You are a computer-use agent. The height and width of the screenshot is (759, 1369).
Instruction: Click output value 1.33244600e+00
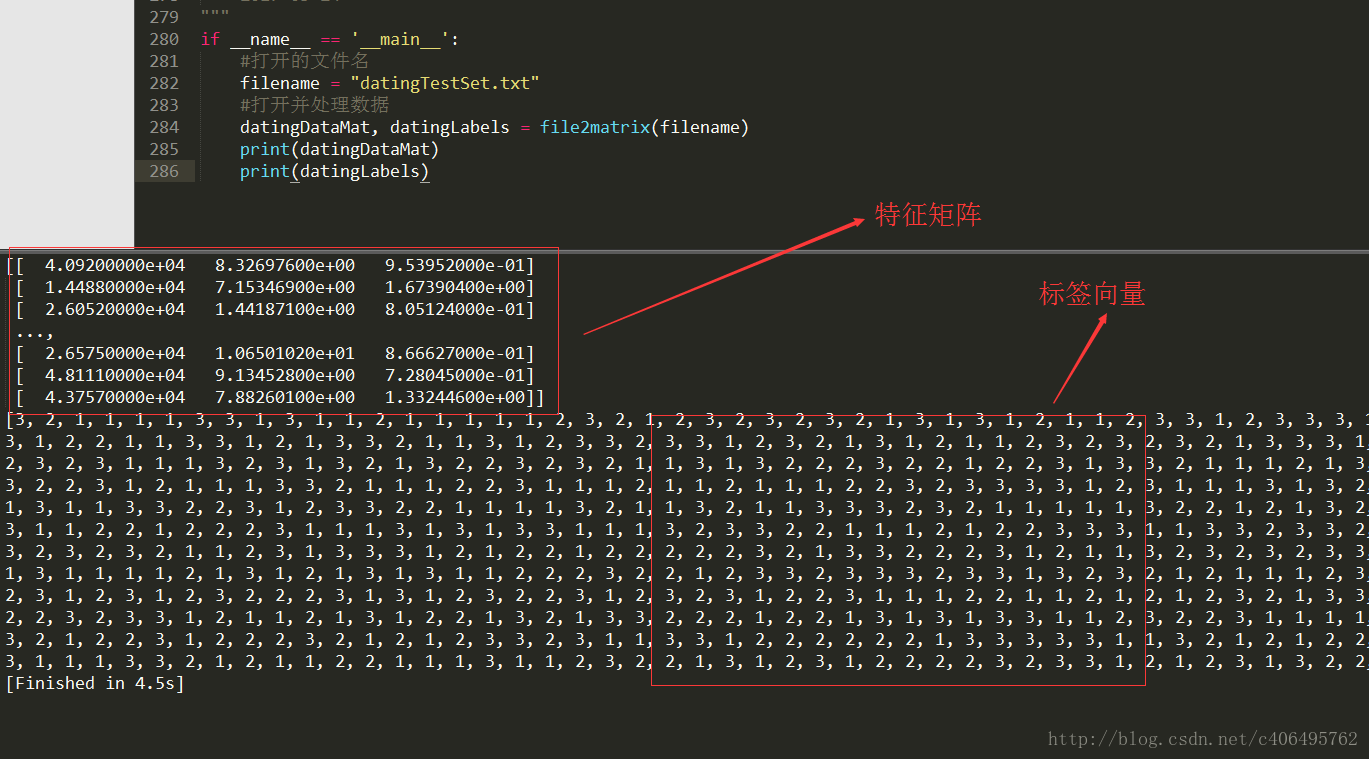point(455,397)
